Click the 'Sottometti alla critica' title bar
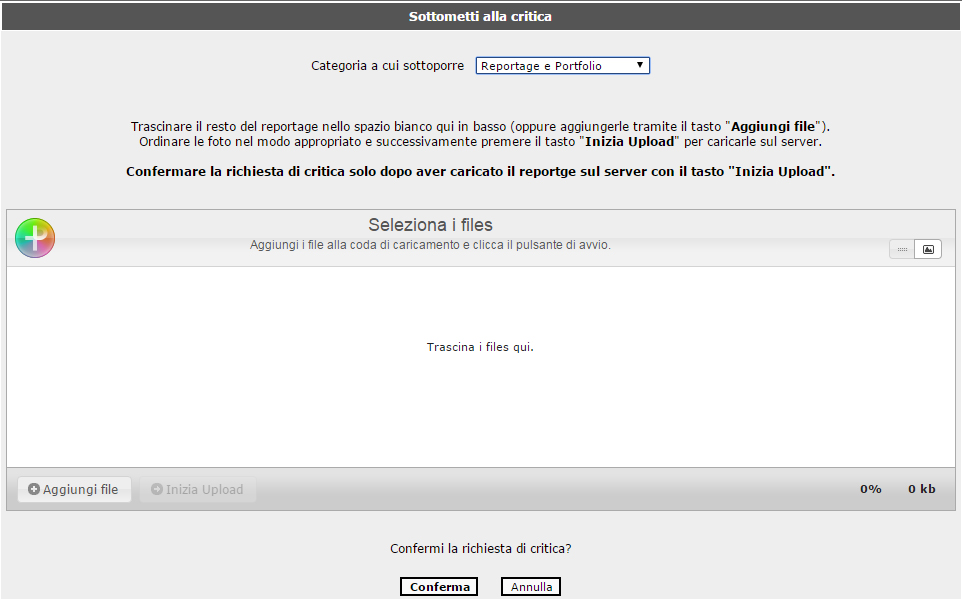The width and height of the screenshot is (966, 599). [x=480, y=17]
